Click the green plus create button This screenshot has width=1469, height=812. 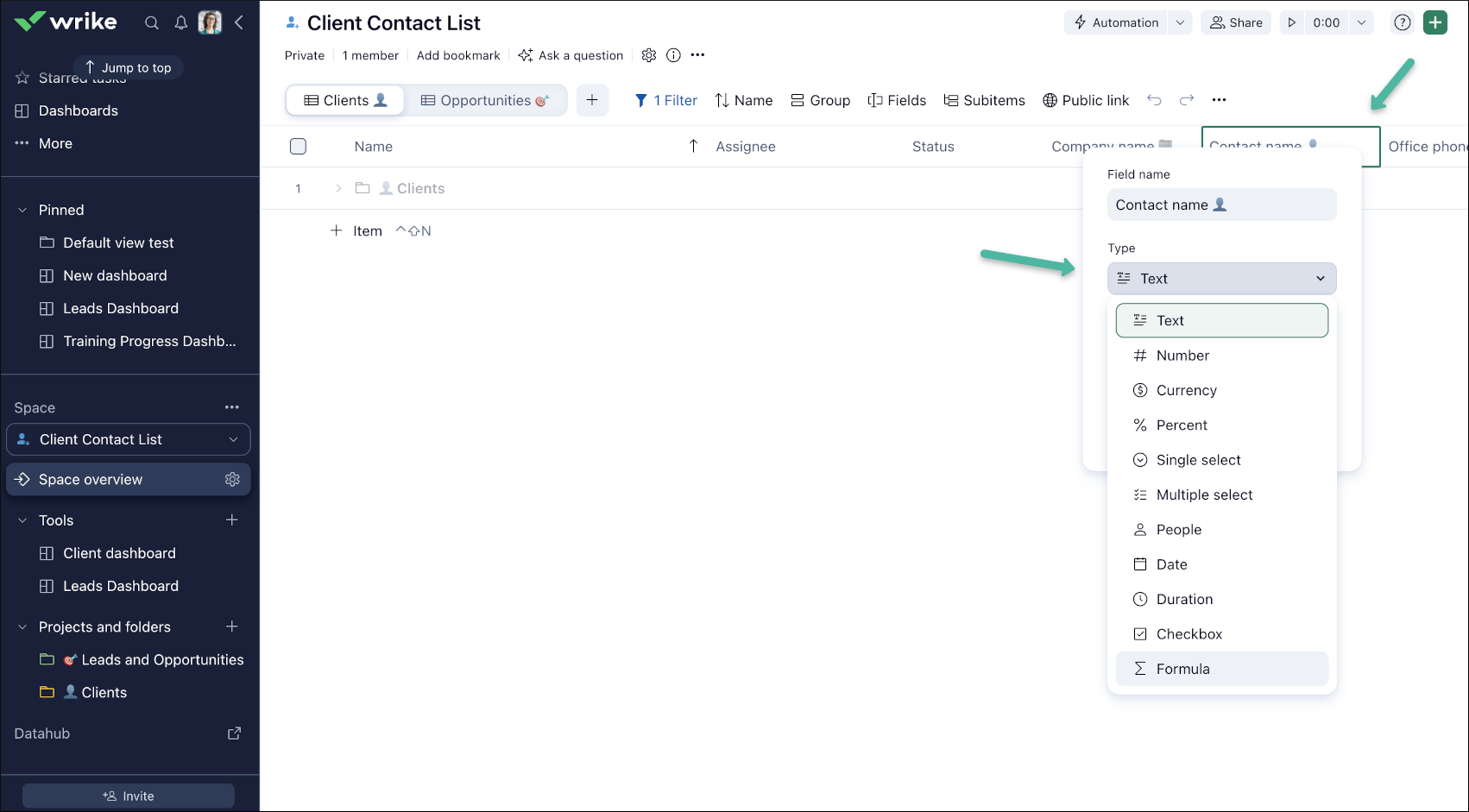point(1435,22)
